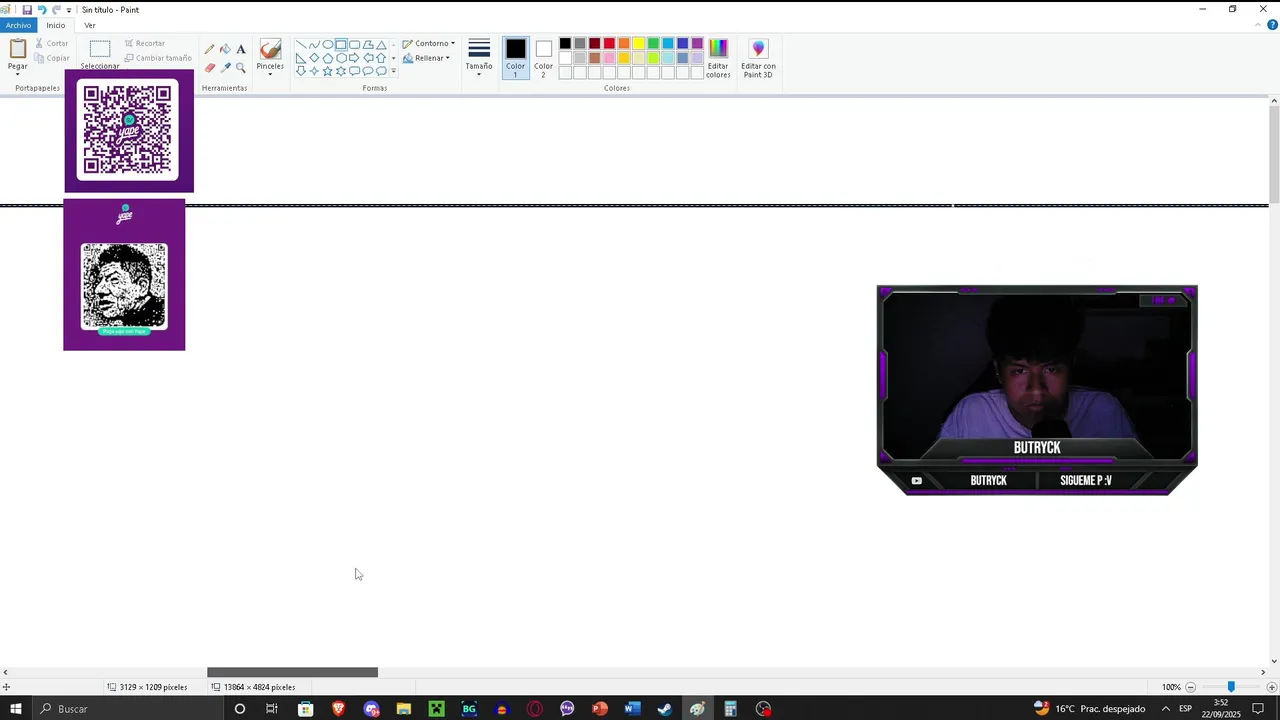
Task: Click the "13864 × 4824 píxeles" canvas size
Action: [x=259, y=687]
